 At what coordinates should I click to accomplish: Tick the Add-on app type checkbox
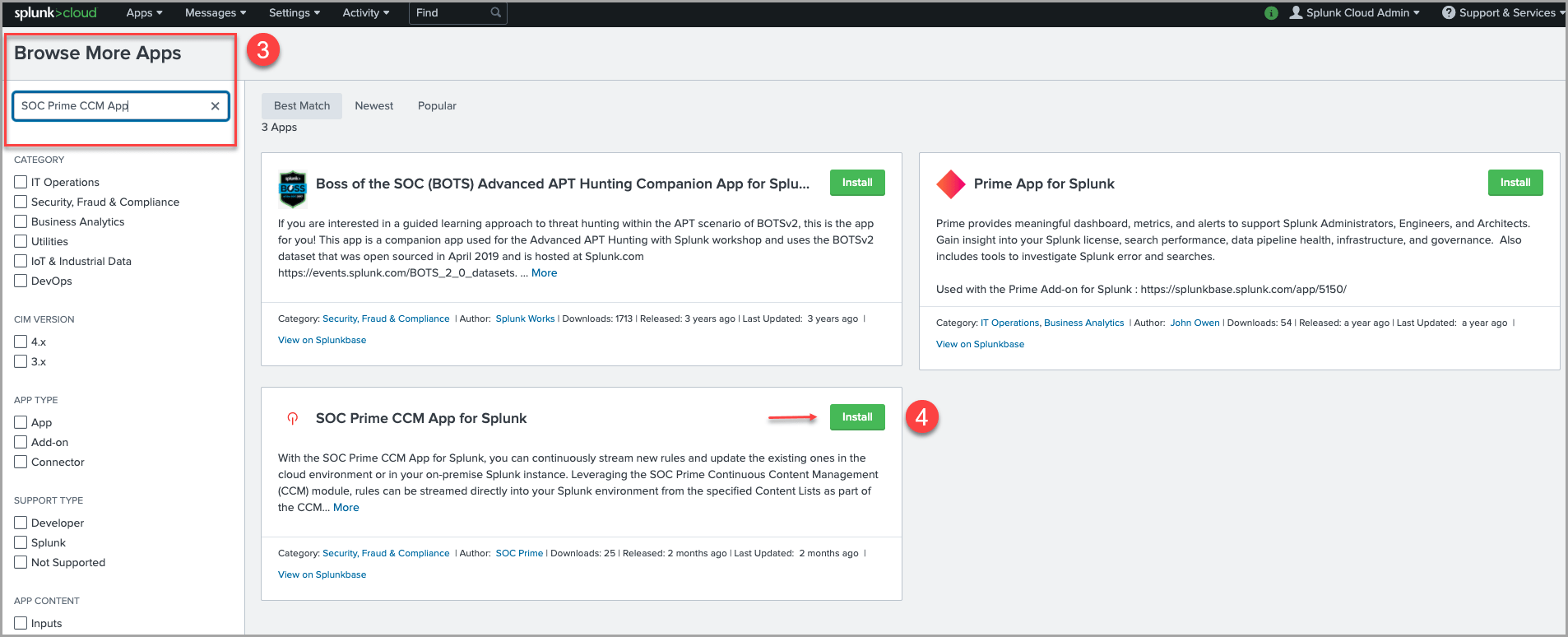[x=21, y=442]
